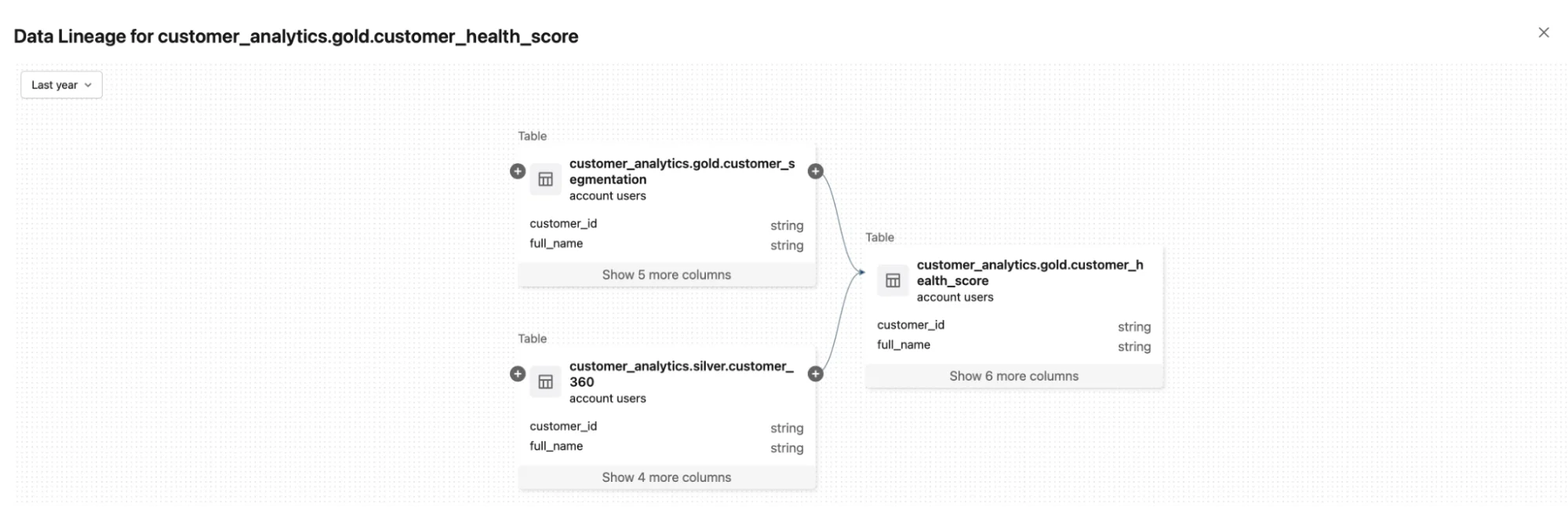The width and height of the screenshot is (1568, 507).
Task: Select the customer_segmentation table header
Action: click(x=682, y=172)
